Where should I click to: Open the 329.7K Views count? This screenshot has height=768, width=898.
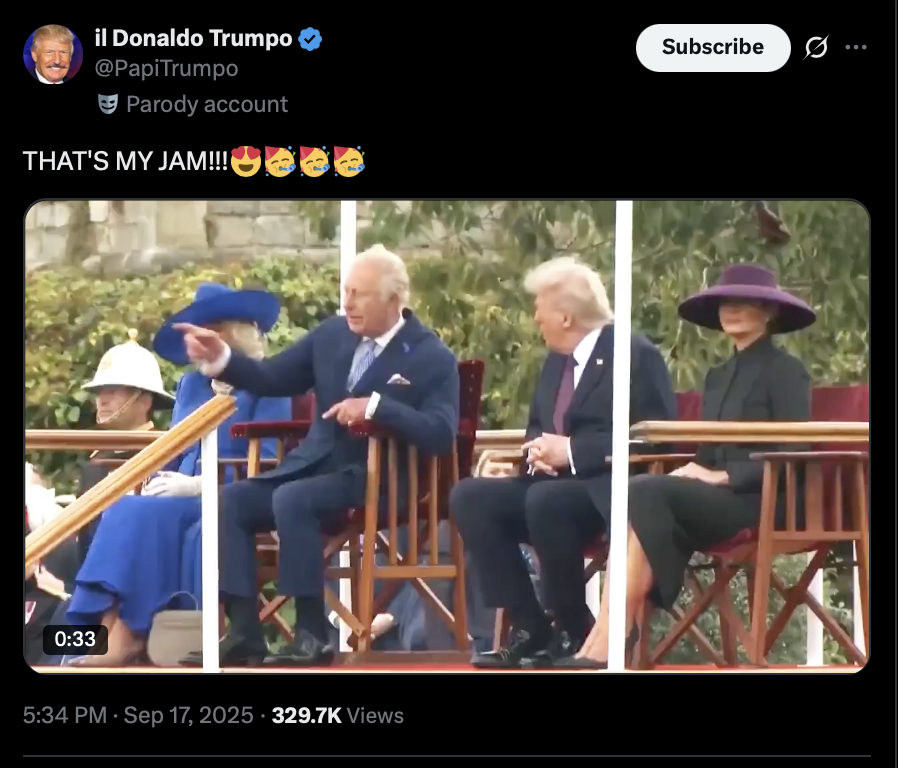point(337,715)
